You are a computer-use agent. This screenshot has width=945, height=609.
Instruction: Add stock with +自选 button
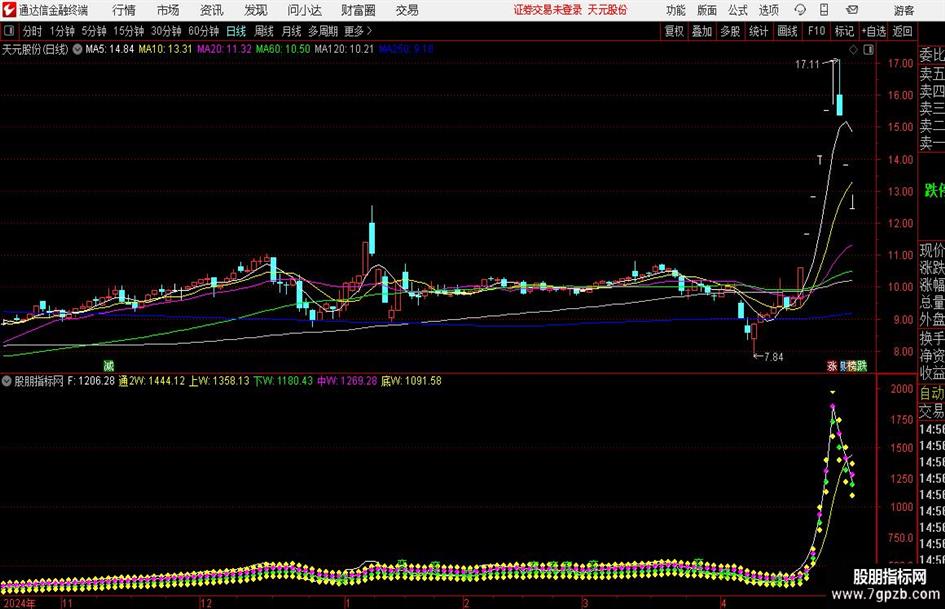click(x=874, y=31)
